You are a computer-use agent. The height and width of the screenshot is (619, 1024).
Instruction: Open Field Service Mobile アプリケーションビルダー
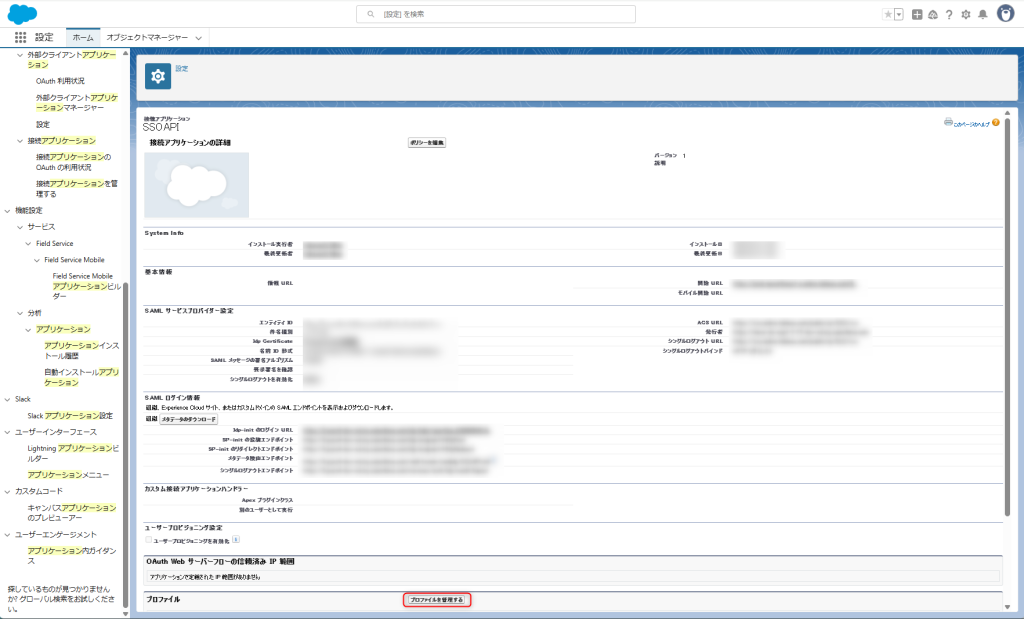(87, 286)
